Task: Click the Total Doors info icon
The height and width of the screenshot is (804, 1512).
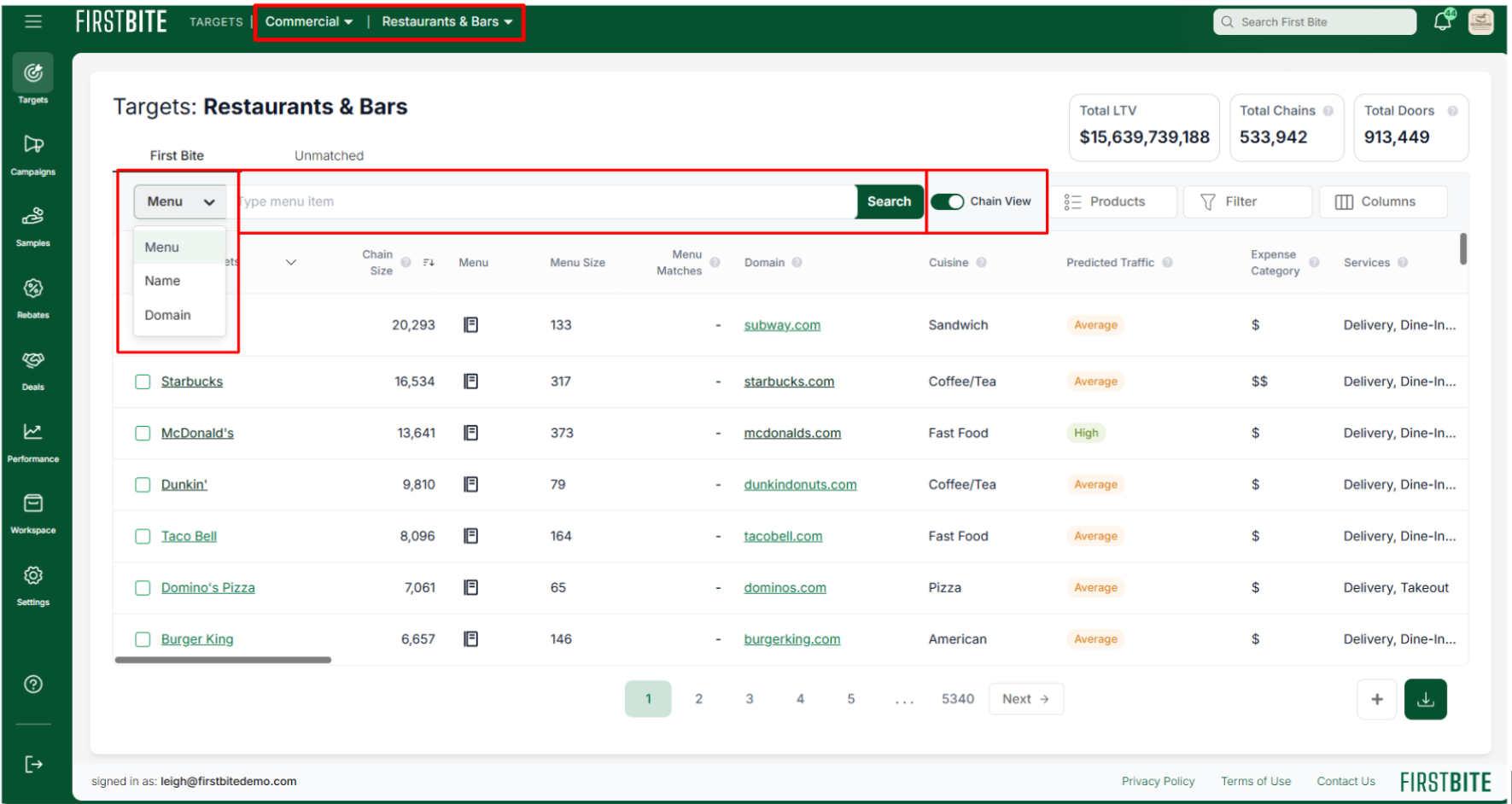Action: click(x=1452, y=111)
